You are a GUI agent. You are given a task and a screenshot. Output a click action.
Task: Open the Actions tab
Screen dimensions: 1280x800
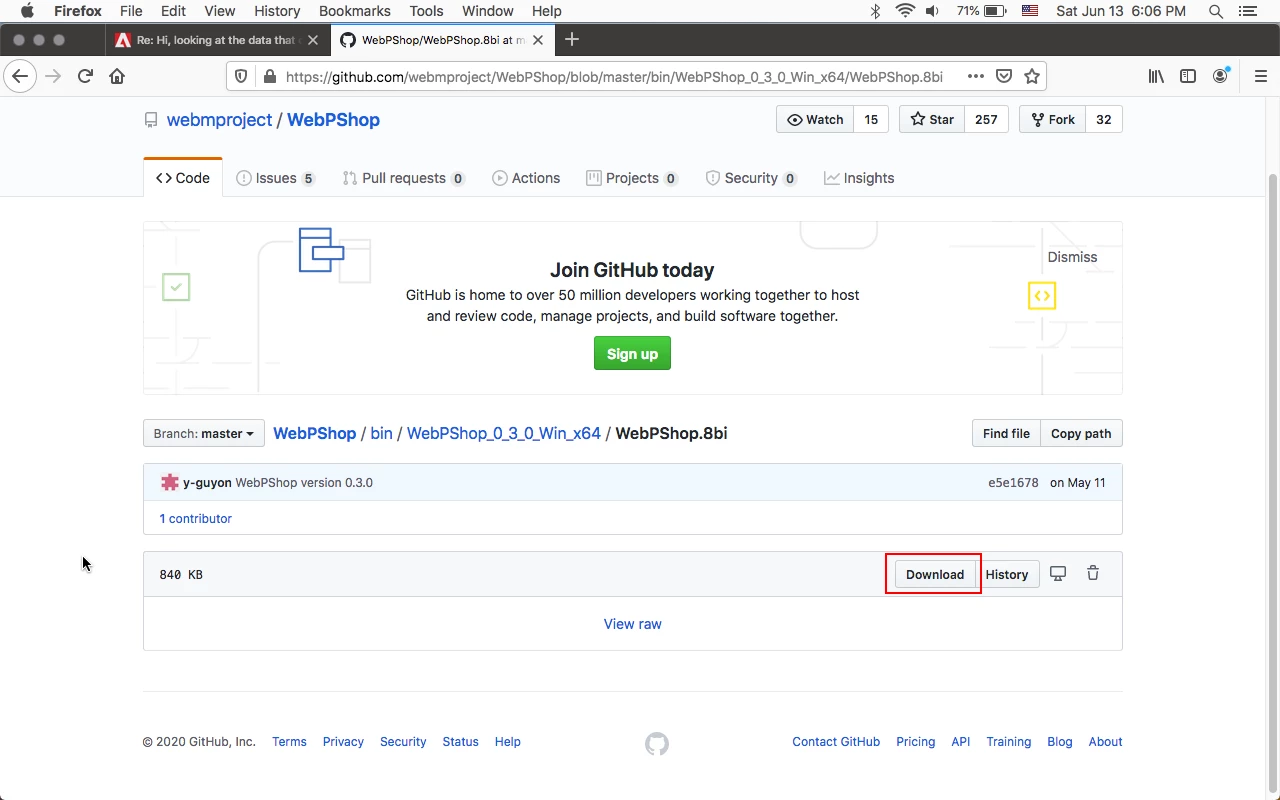[526, 178]
